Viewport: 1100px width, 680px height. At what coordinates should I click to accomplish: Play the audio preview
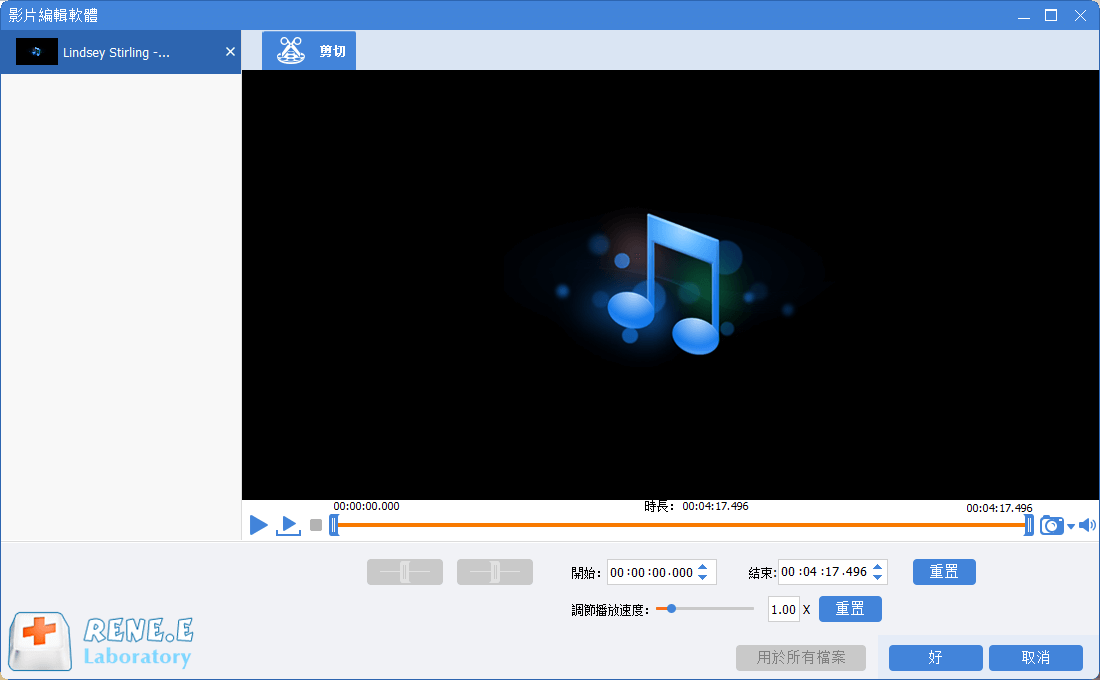point(258,525)
